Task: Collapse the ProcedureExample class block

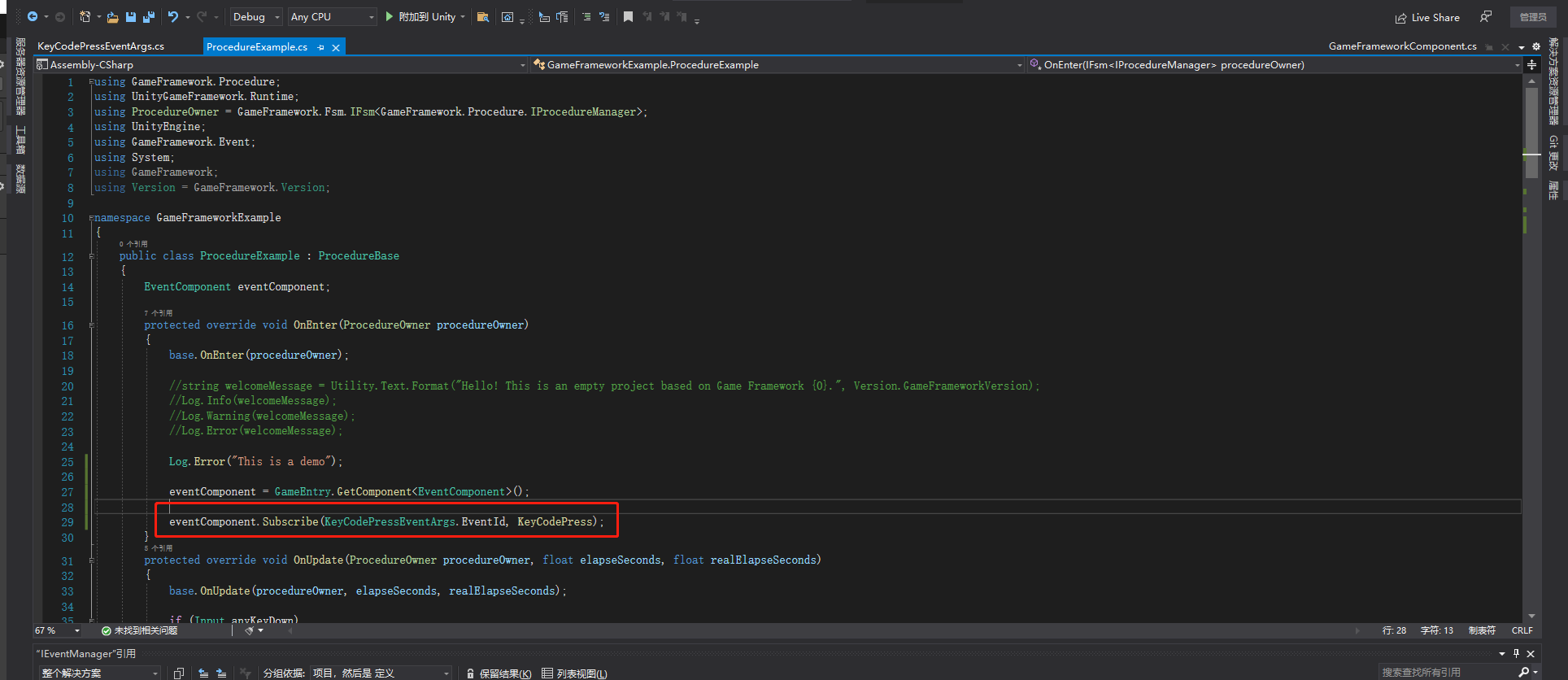Action: pos(91,256)
